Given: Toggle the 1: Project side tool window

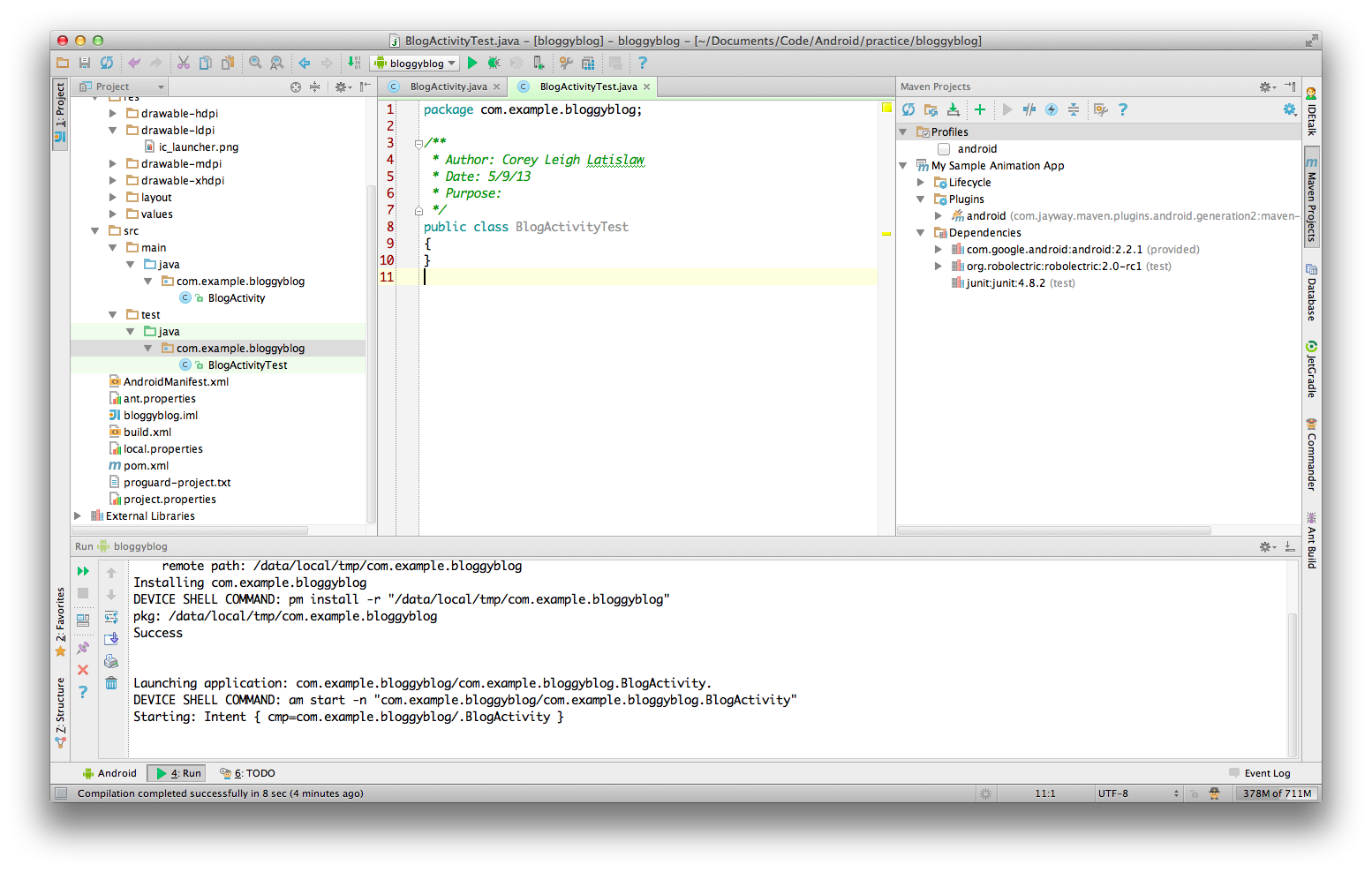Looking at the screenshot, I should [60, 114].
